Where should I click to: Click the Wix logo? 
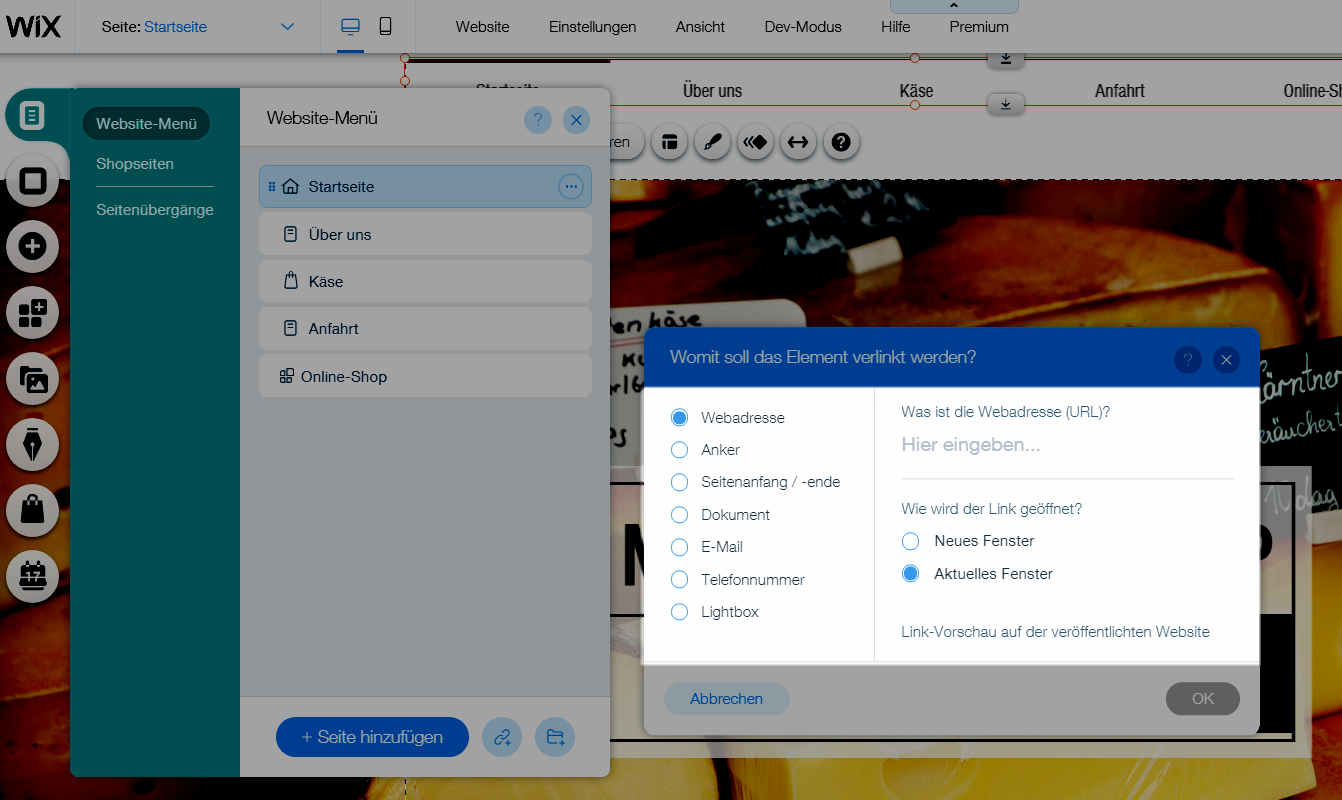tap(34, 26)
